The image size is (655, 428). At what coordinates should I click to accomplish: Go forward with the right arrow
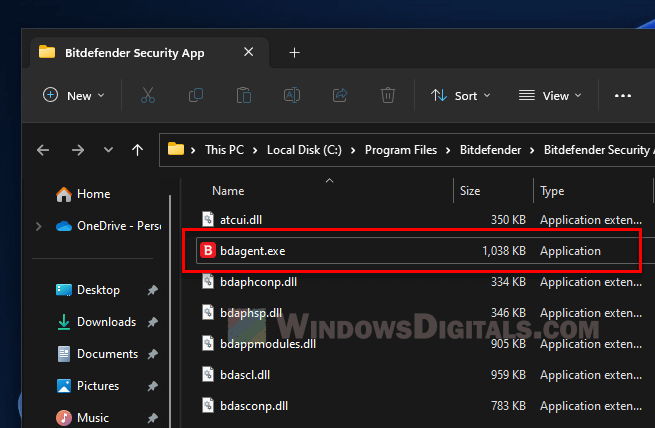[78, 150]
